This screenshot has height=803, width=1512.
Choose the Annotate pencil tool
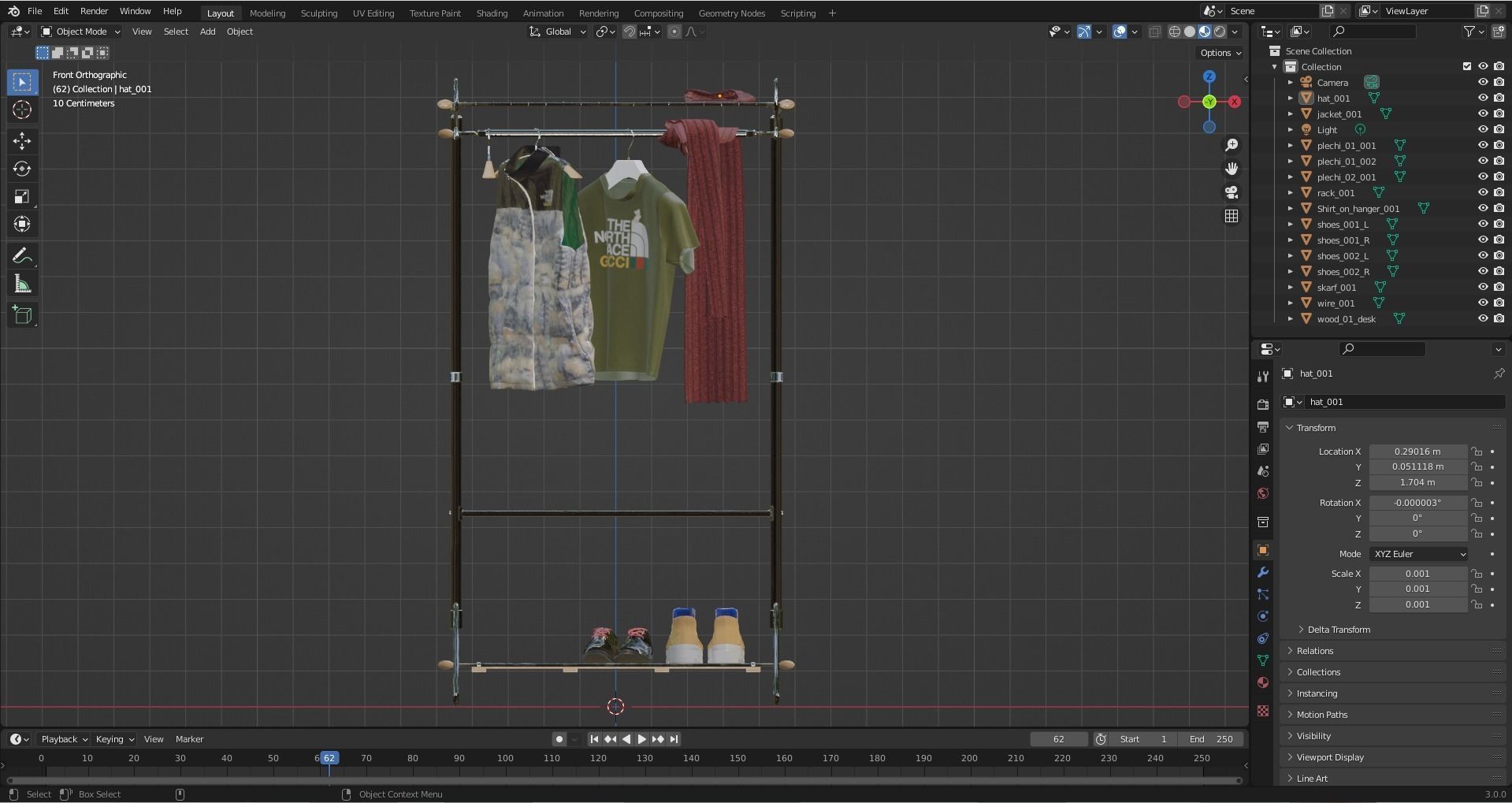pyautogui.click(x=22, y=256)
